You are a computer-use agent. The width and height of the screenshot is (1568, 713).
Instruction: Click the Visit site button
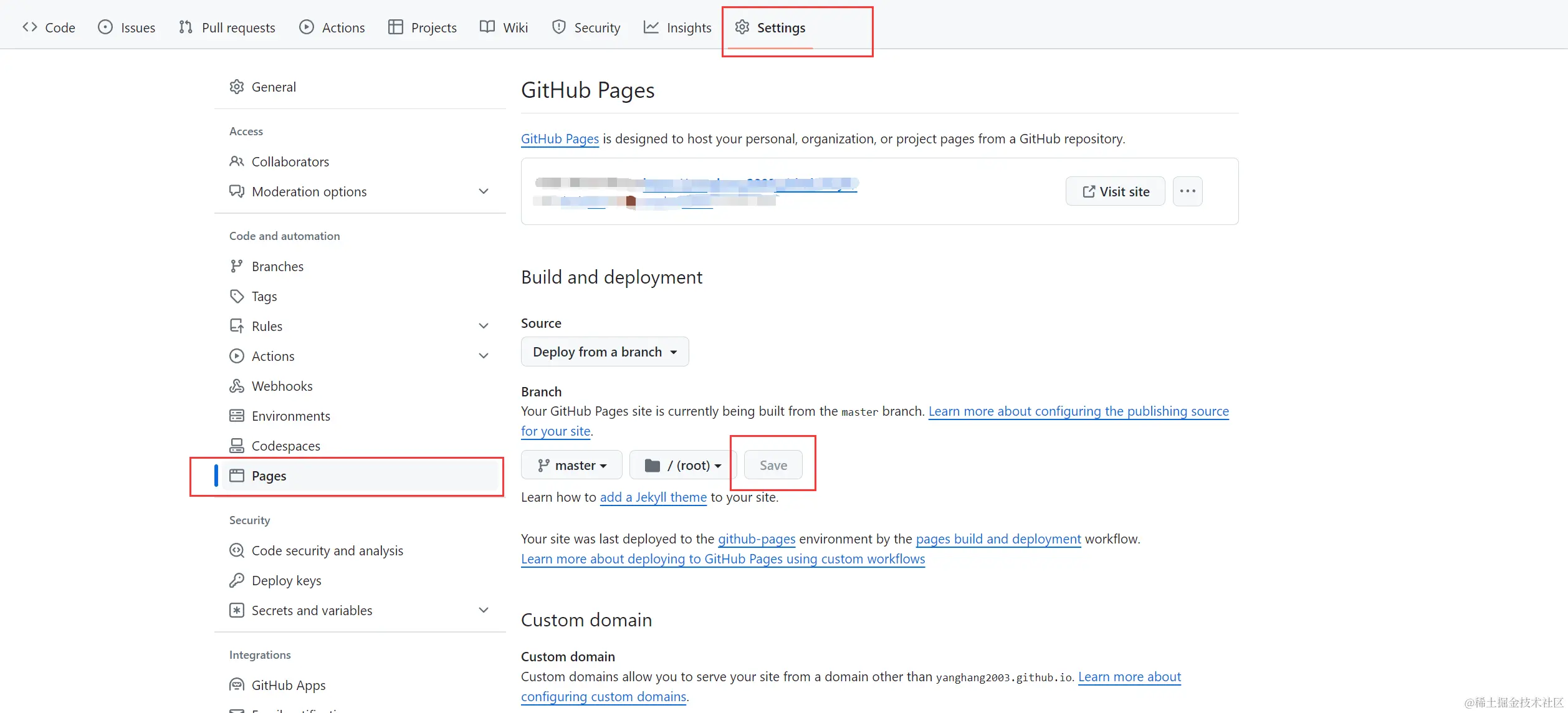[1115, 191]
